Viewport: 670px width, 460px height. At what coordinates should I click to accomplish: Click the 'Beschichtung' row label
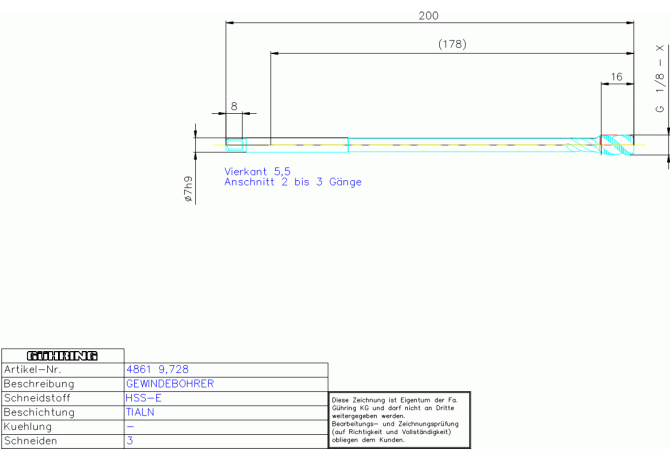point(39,413)
